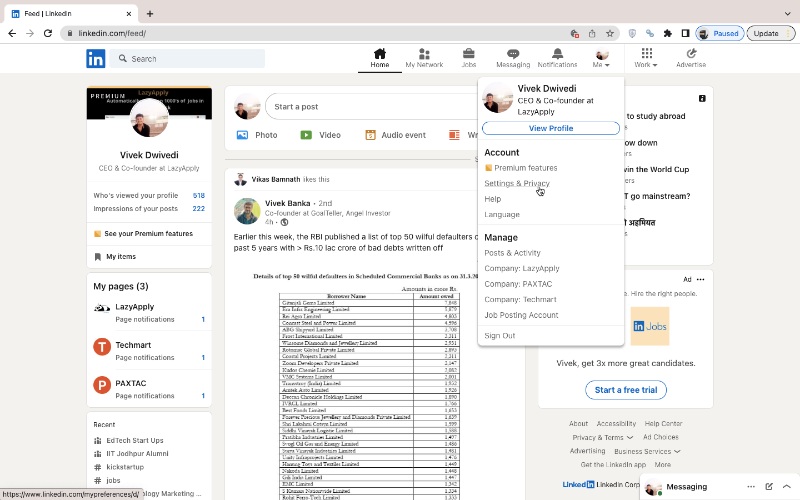Open the Jobs briefcase icon
This screenshot has height=500, width=800.
(468, 54)
